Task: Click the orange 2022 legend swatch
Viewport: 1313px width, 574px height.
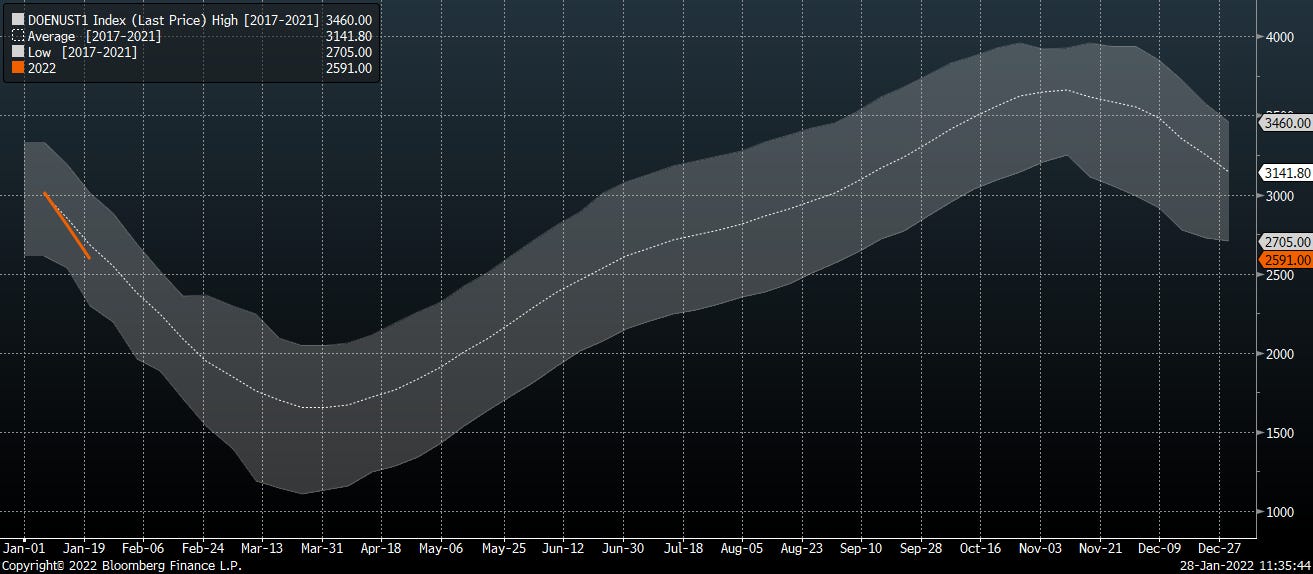Action: tap(18, 68)
